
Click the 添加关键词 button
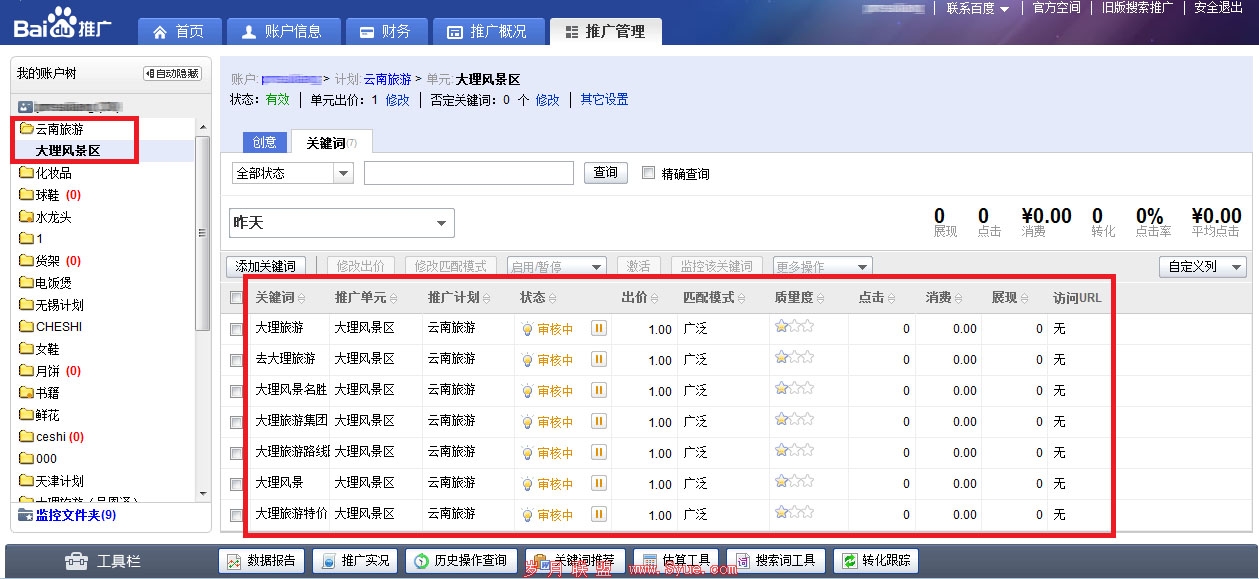point(266,266)
